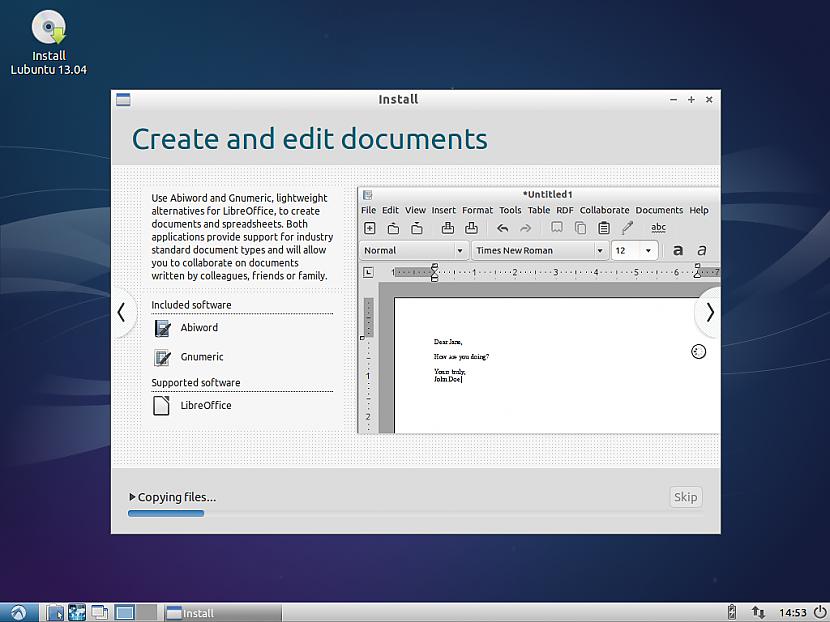Click the bold 'a' formatting icon
This screenshot has height=622, width=830.
click(x=678, y=250)
